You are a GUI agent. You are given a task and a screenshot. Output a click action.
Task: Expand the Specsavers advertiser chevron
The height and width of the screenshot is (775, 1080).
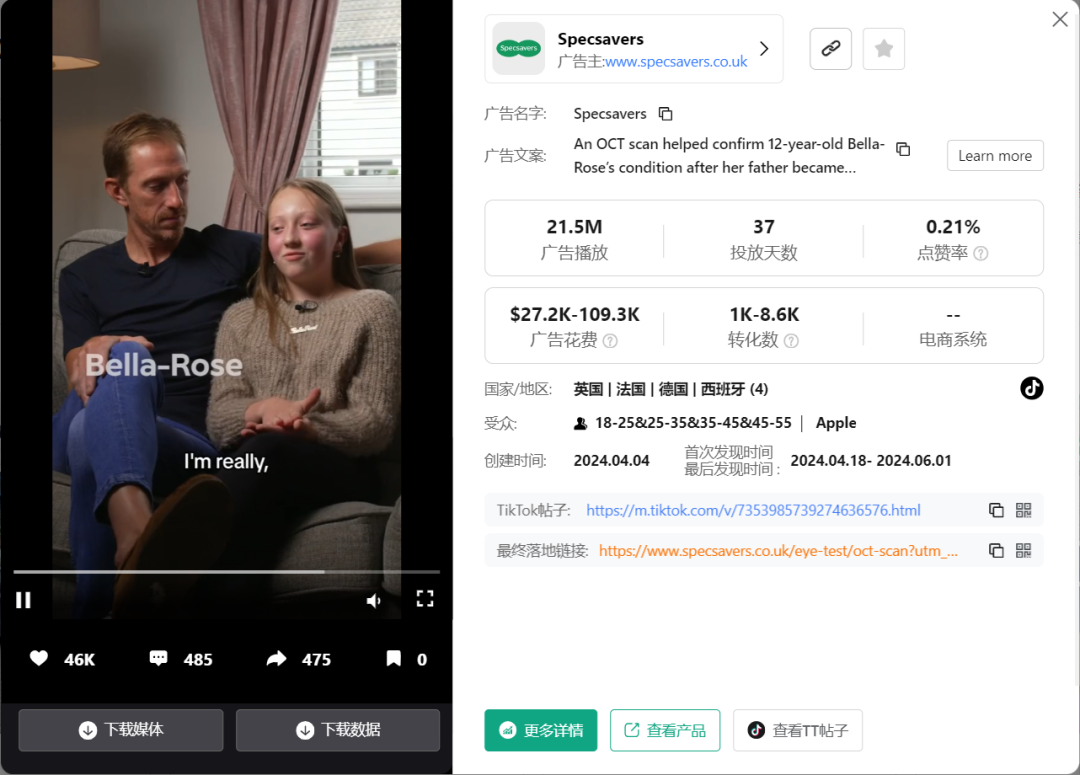click(x=764, y=49)
